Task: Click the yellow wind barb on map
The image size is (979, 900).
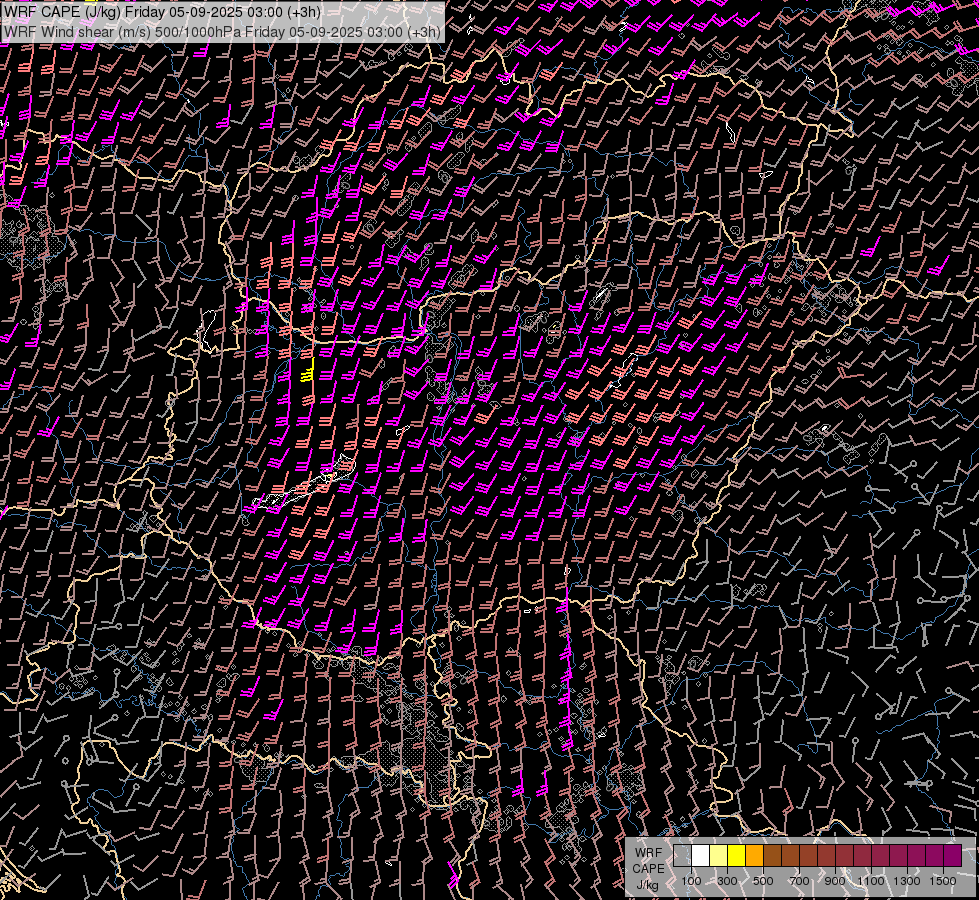Action: pyautogui.click(x=308, y=370)
